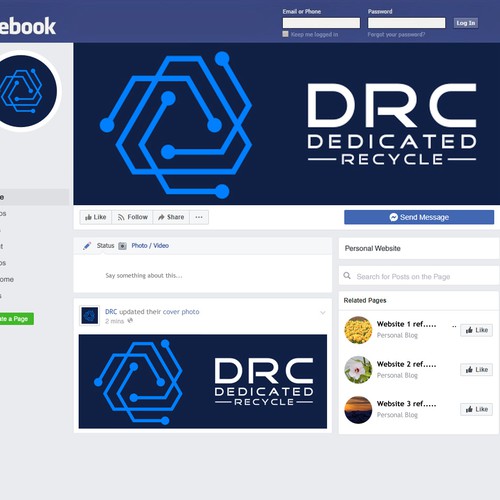This screenshot has height=500, width=500.
Task: Click the Password input field
Action: [406, 23]
